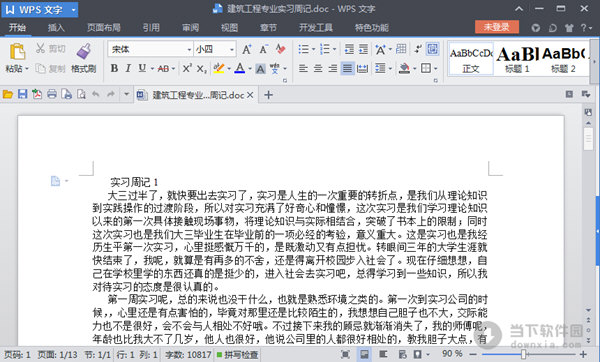
Task: Adjust the zoom slider handle
Action: coord(524,355)
